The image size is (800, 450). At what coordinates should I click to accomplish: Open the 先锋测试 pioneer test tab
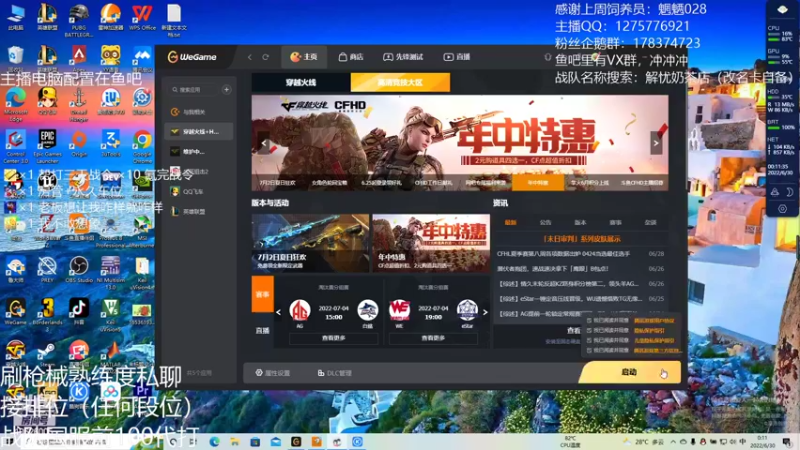403,57
